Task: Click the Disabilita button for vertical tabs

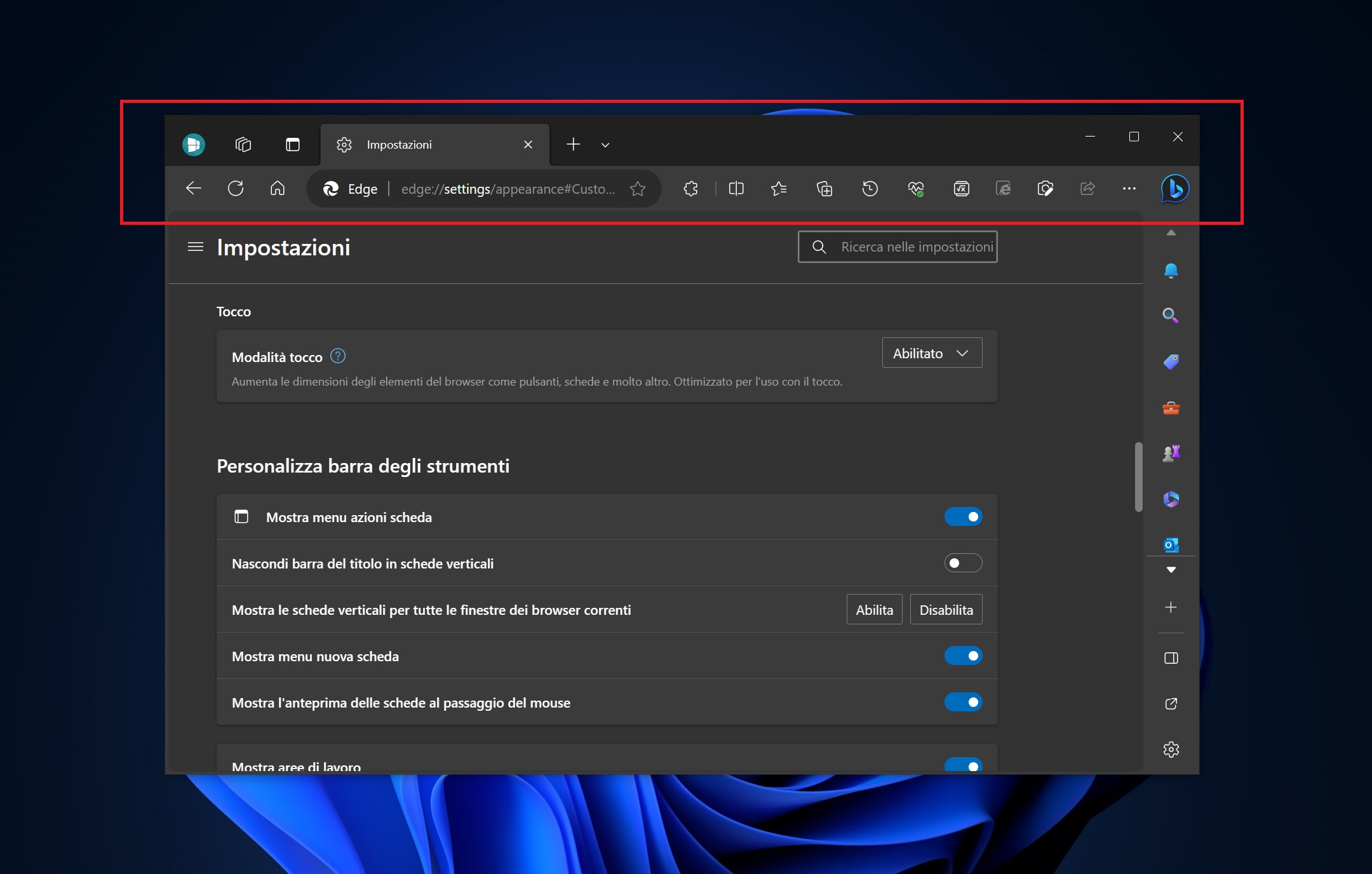Action: (946, 609)
